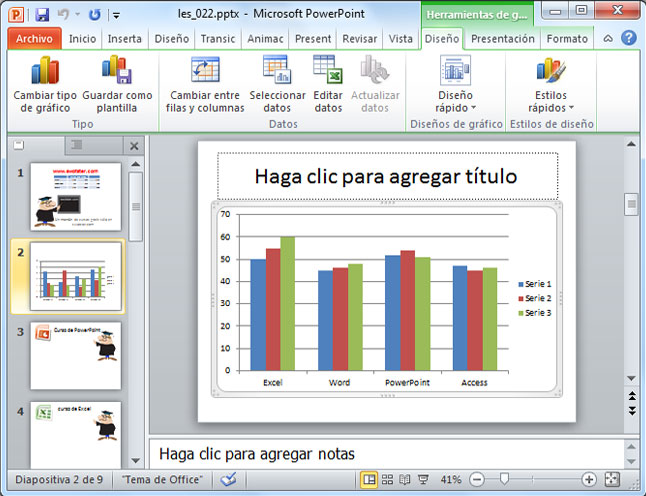Open Seleccionar datos

[x=277, y=85]
